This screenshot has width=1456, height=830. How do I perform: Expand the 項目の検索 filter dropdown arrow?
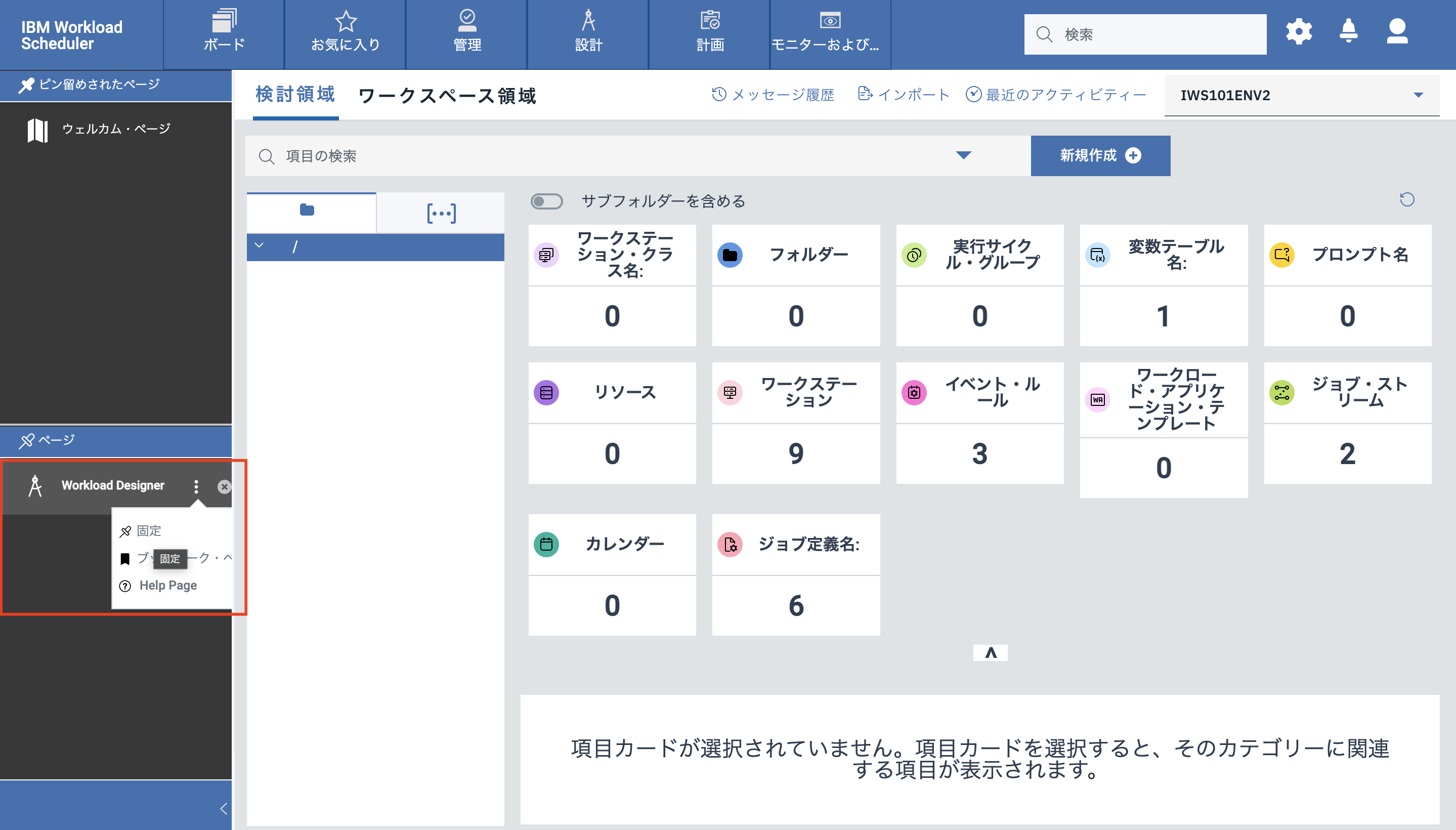(x=964, y=155)
